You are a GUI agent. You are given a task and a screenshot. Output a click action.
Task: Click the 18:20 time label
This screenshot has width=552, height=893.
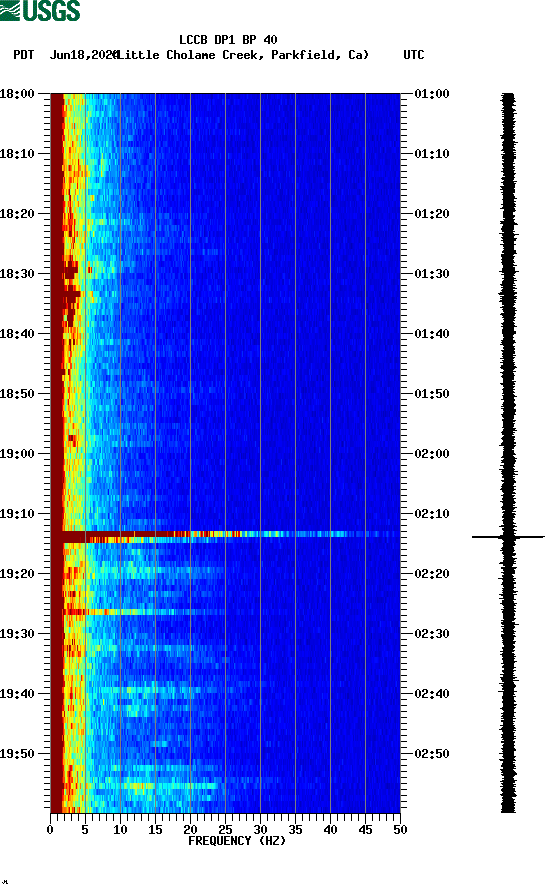(17, 214)
